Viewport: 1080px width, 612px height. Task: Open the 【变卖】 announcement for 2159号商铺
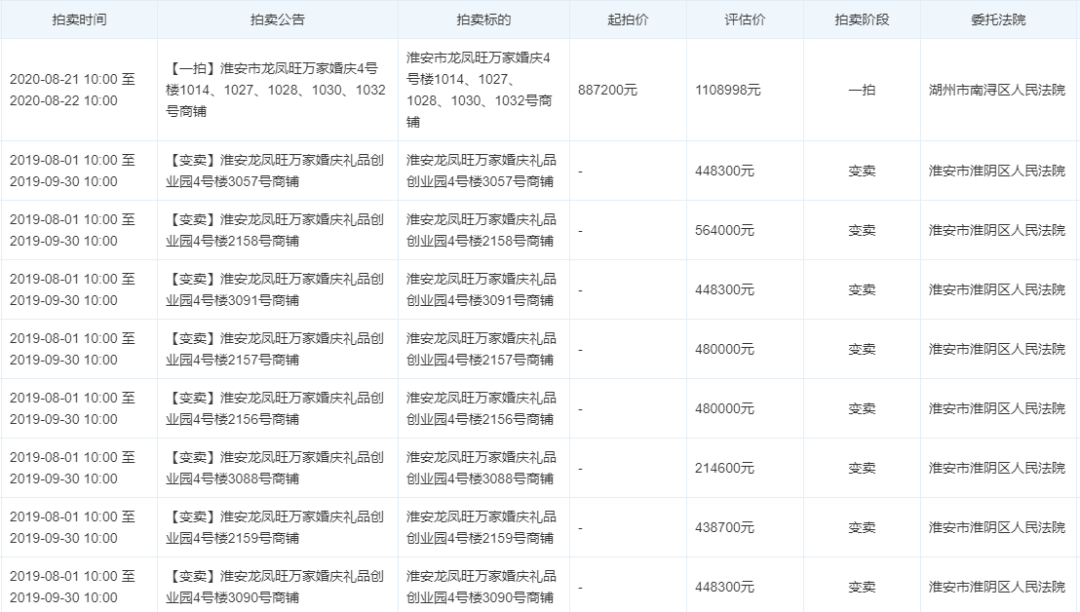point(274,527)
